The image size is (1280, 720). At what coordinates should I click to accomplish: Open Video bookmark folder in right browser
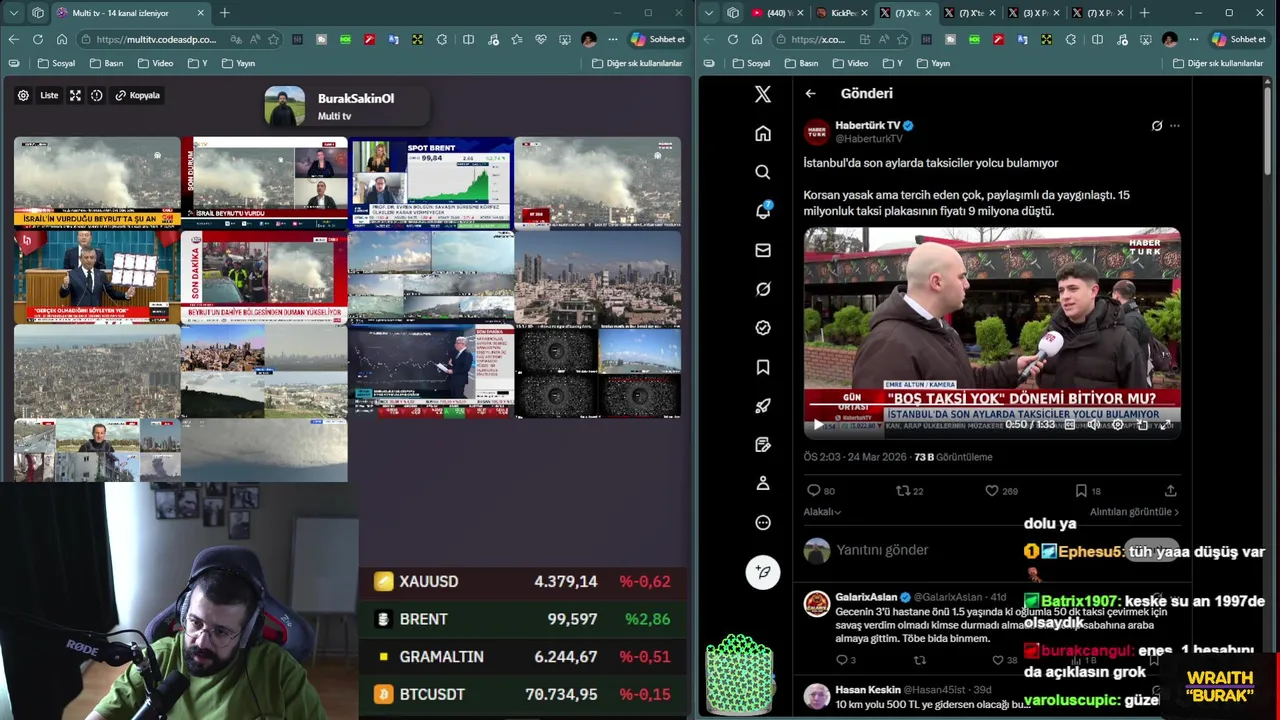(x=850, y=63)
